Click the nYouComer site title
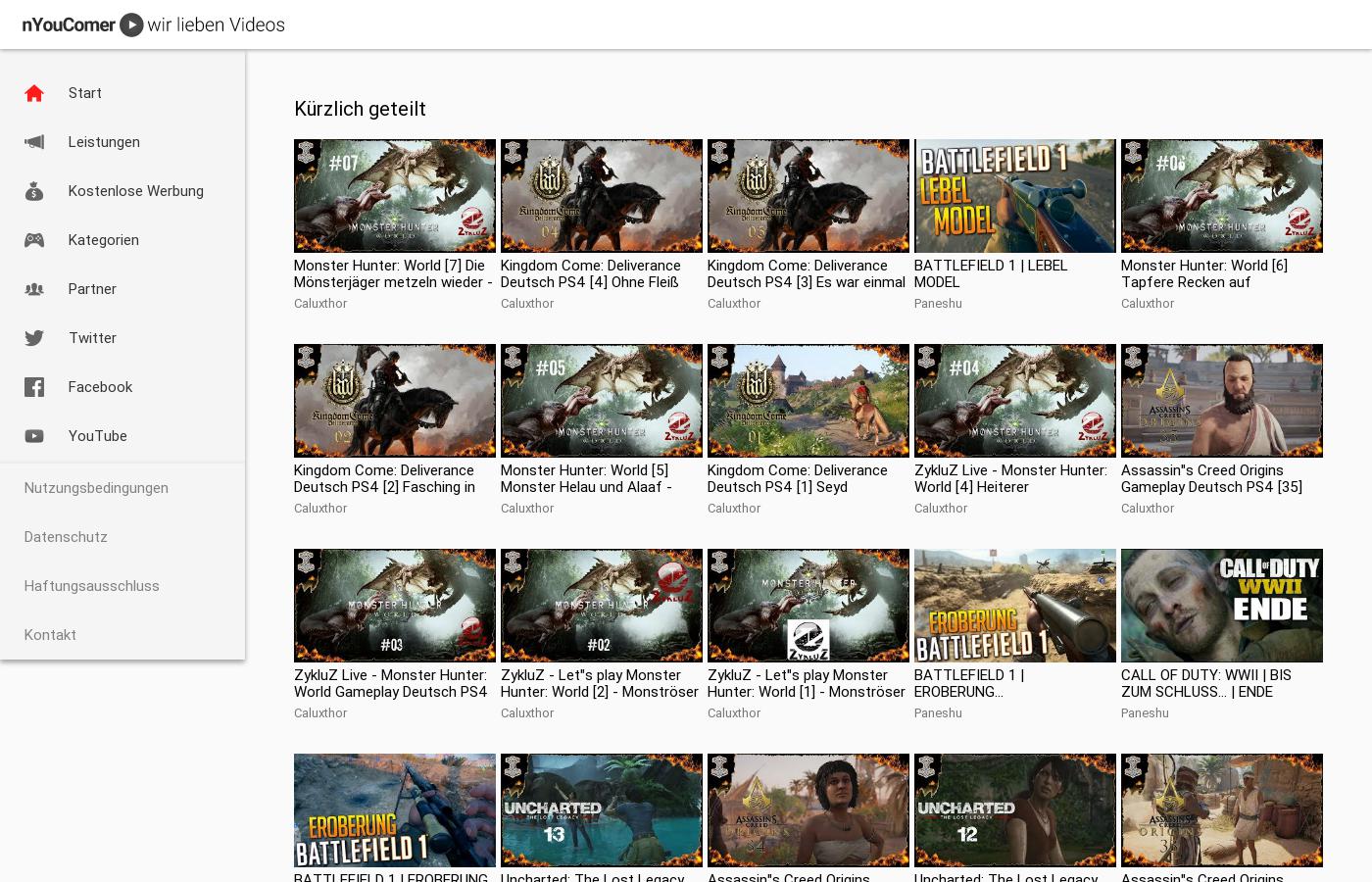Viewport: 1372px width, 882px height. coord(69,25)
